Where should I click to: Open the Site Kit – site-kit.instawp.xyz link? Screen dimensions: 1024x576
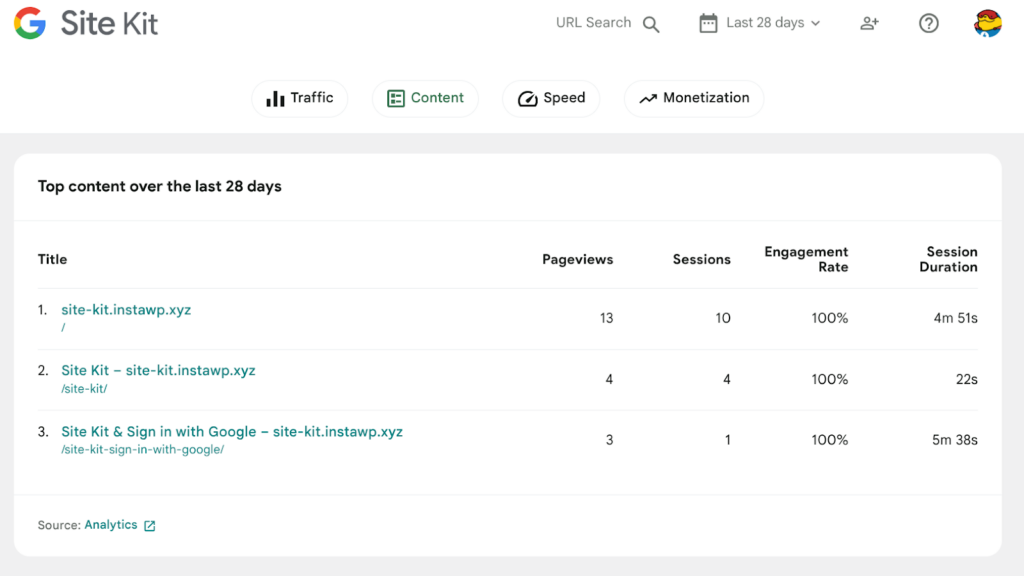coord(158,371)
